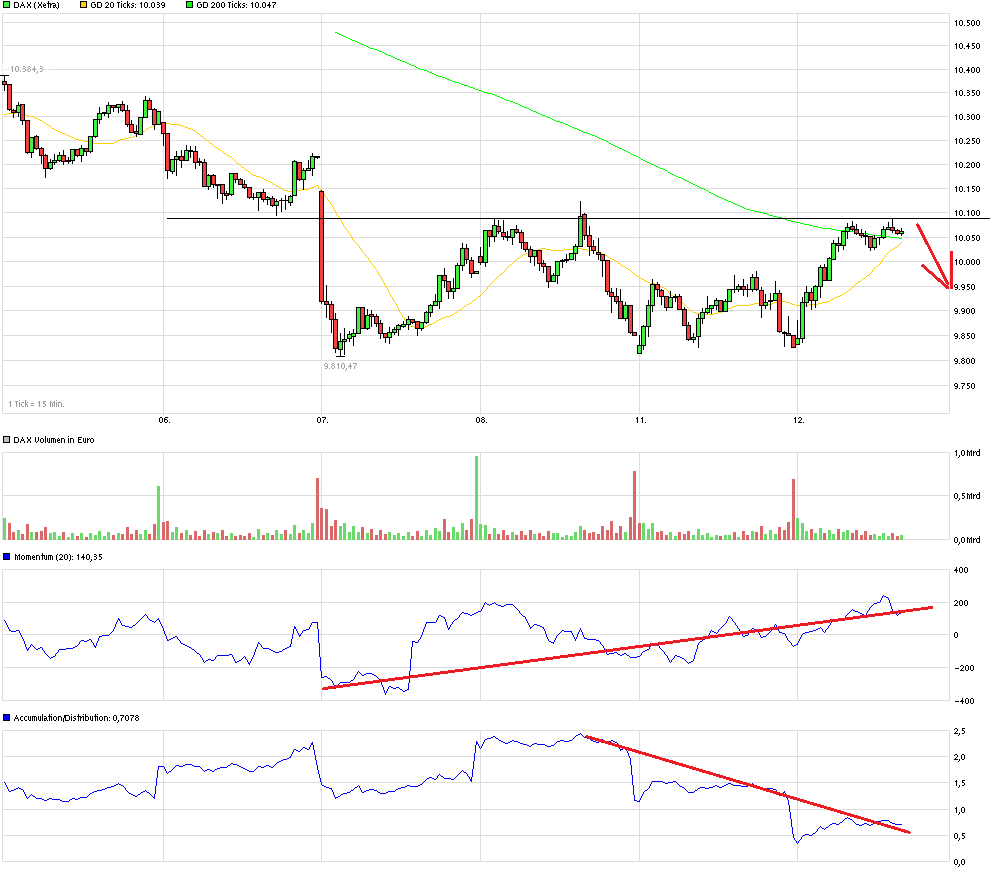Image resolution: width=990 pixels, height=872 pixels.
Task: Click the tall red volume bar at 07.
Action: click(x=318, y=509)
